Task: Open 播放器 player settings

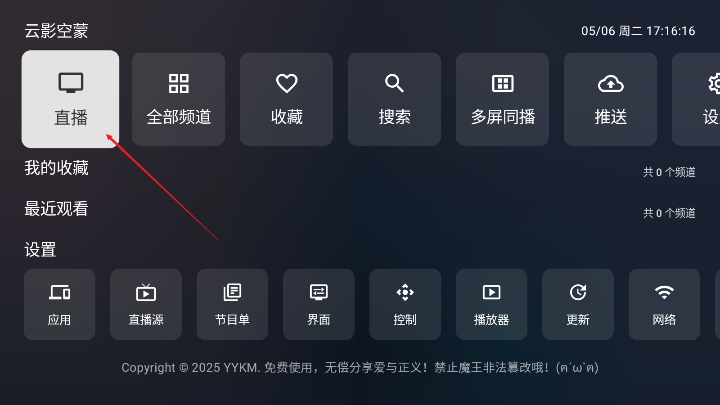Action: coord(491,304)
